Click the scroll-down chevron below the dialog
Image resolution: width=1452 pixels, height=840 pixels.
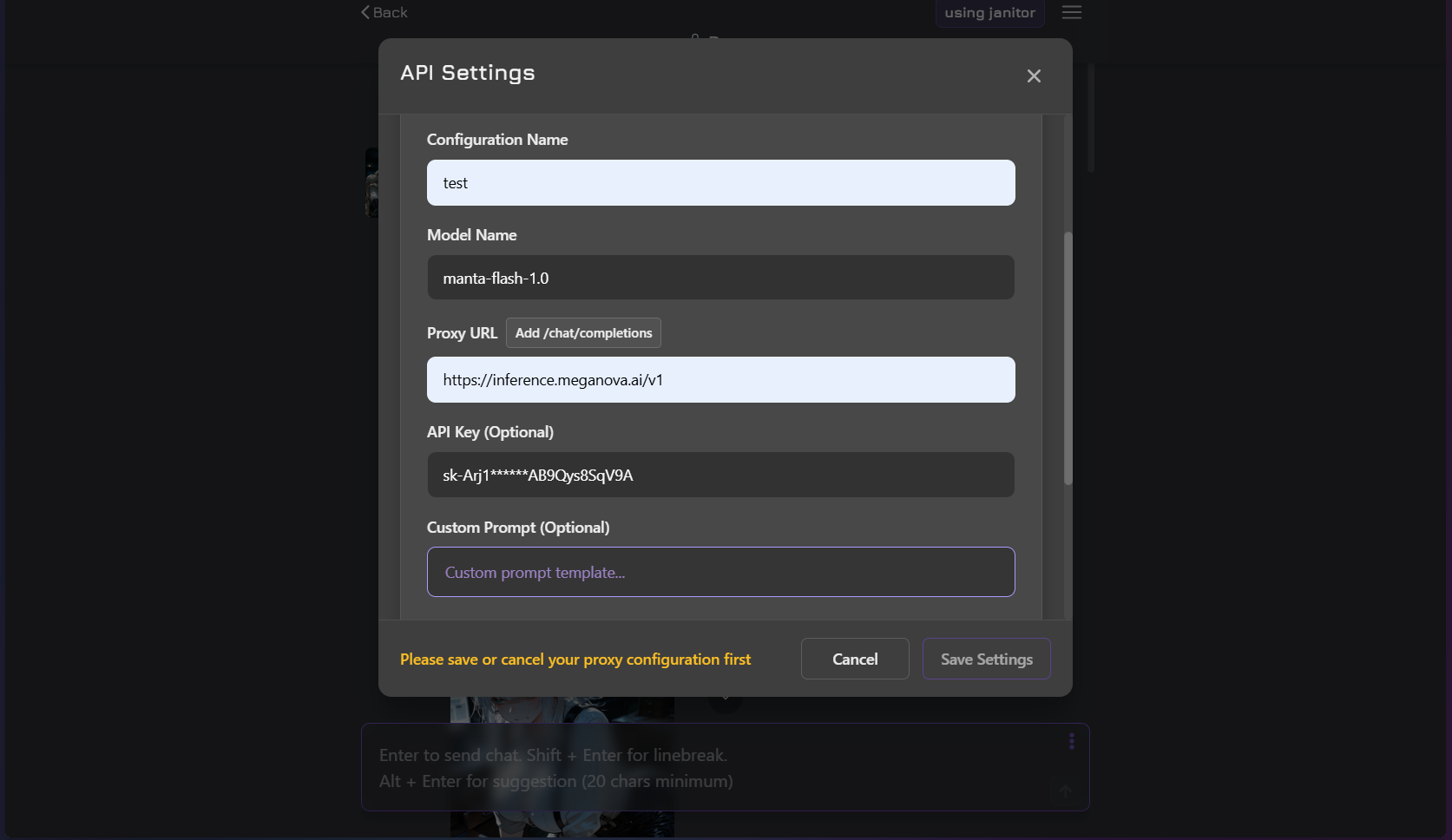coord(725,700)
